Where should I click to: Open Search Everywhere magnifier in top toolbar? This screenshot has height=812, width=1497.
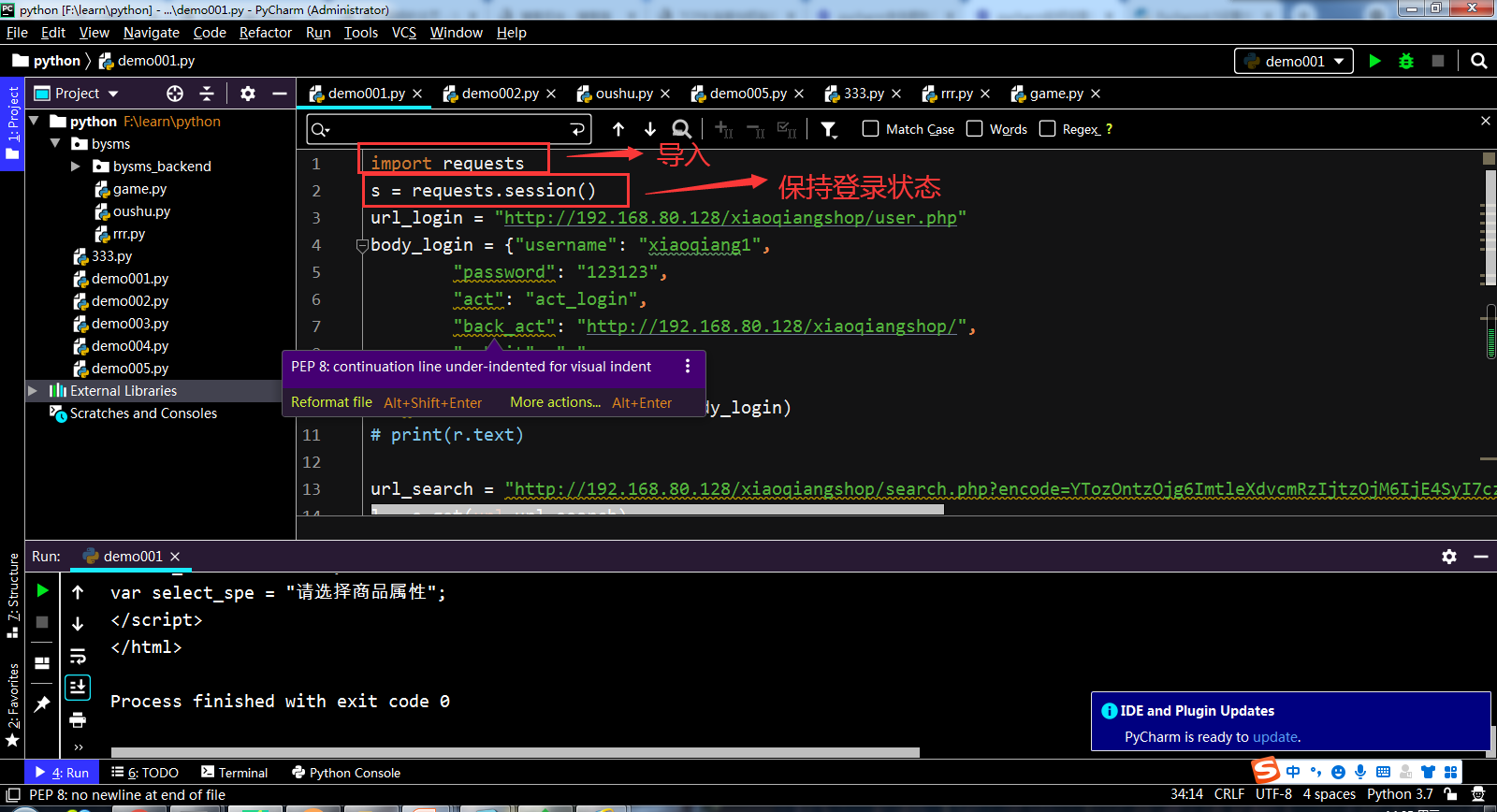click(1479, 61)
